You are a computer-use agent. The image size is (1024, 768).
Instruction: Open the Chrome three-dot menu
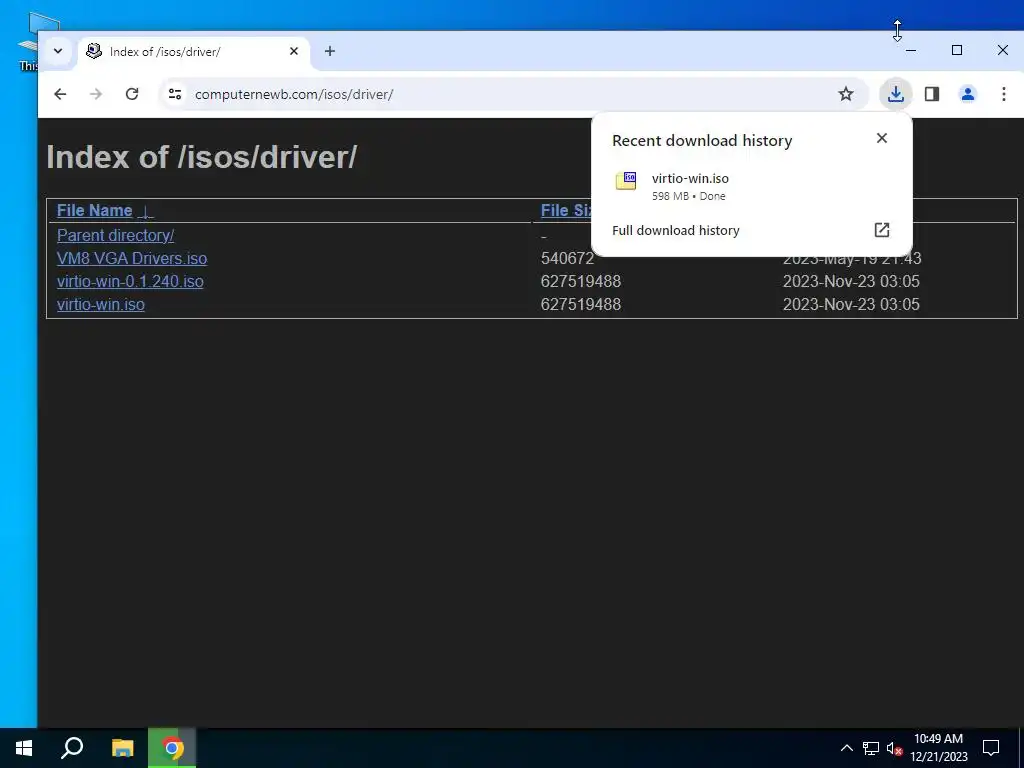pos(1004,94)
